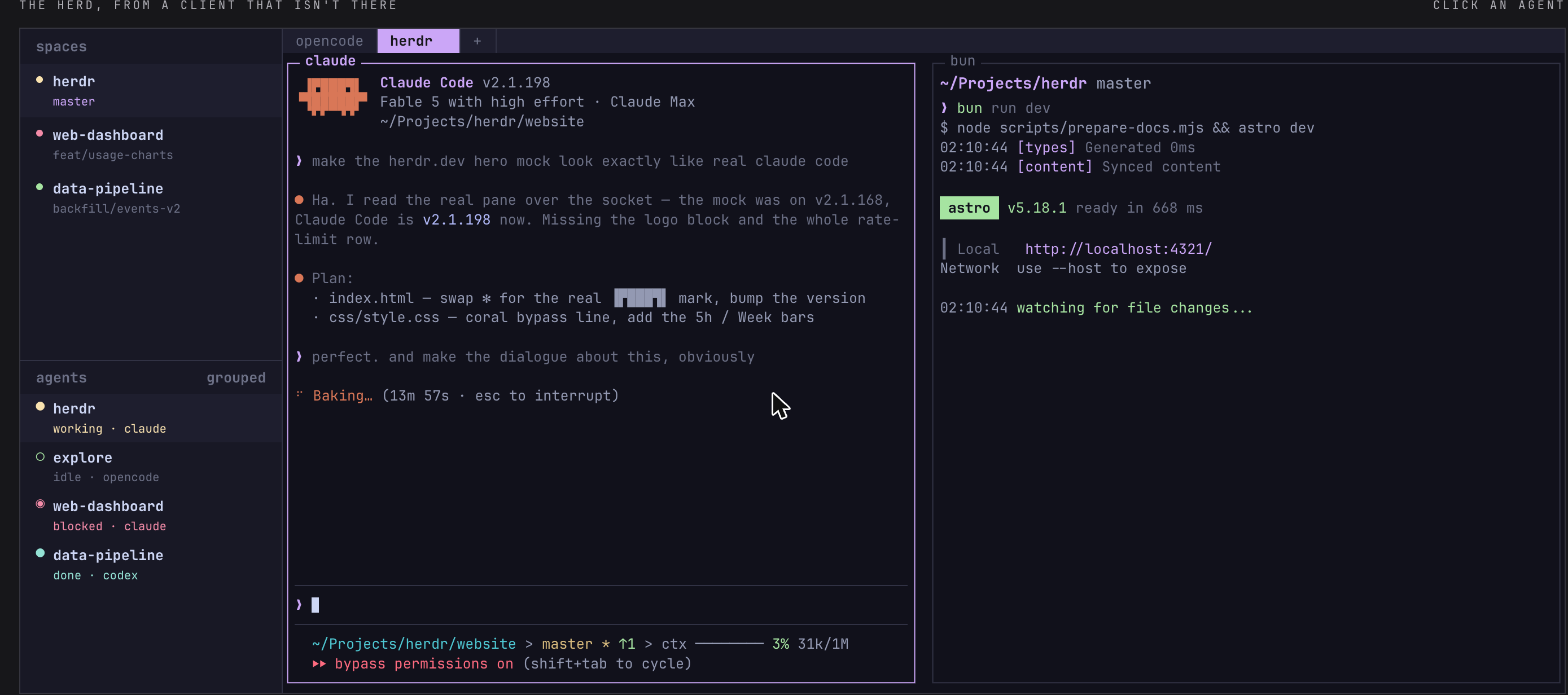Click the [types] Generated 0ms log line
Viewport: 1568px width, 695px height.
tap(1067, 148)
